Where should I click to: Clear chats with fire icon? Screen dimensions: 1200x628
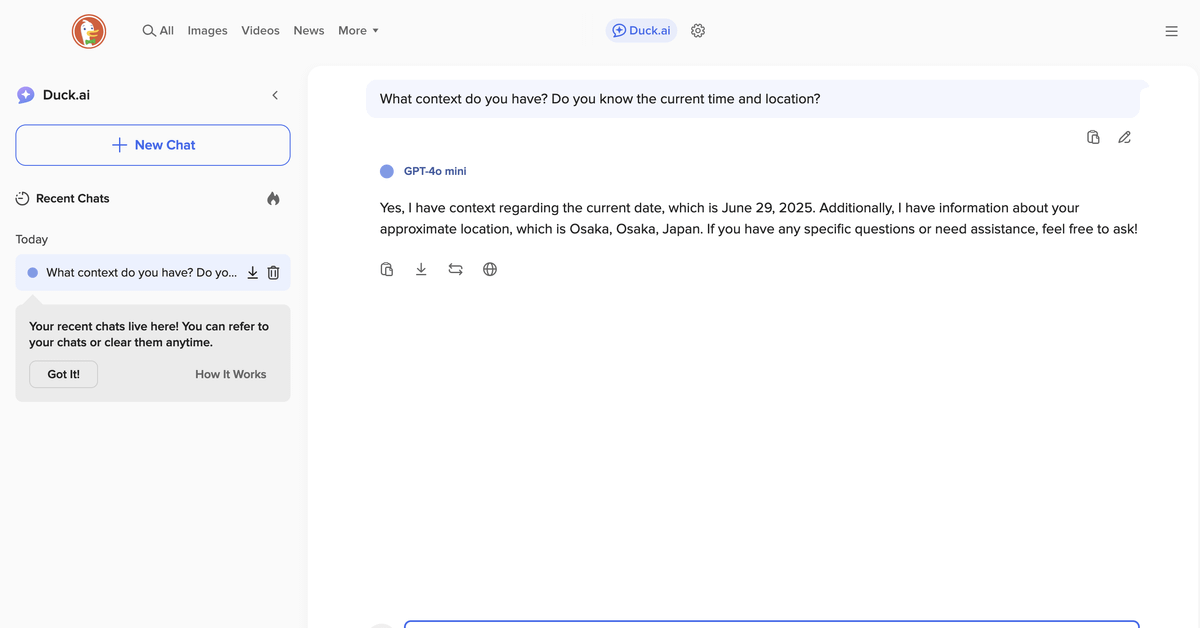[x=273, y=198]
